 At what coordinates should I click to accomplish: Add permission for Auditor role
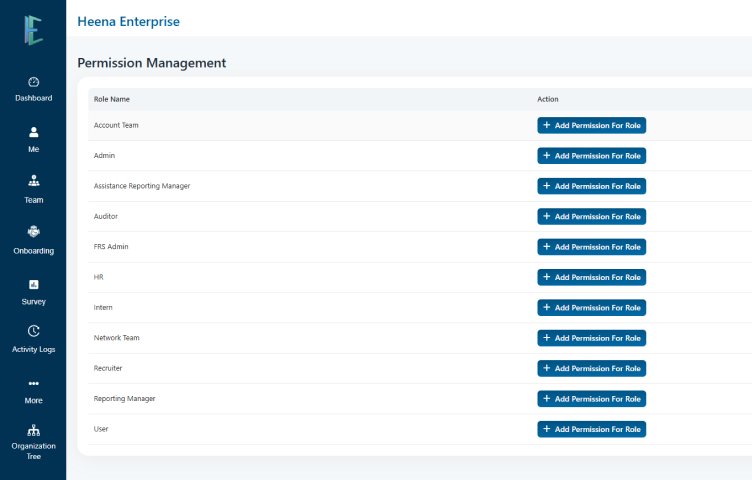click(591, 216)
